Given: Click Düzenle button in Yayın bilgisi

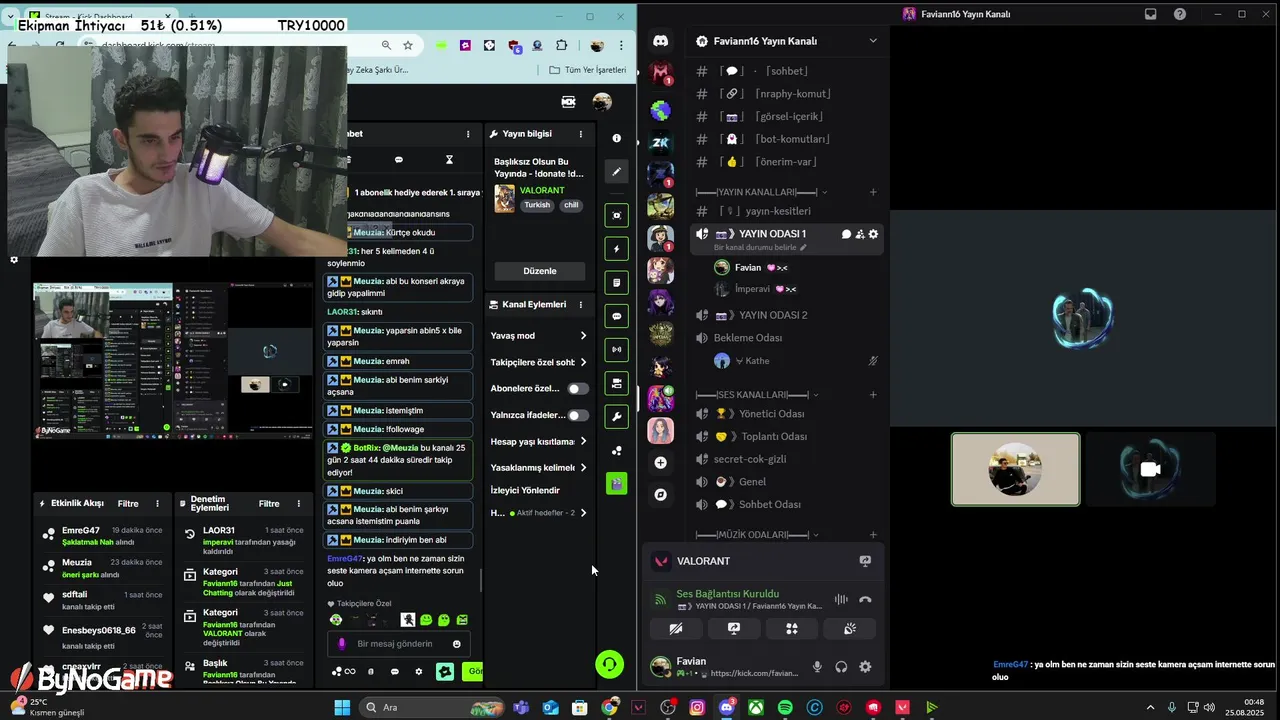Looking at the screenshot, I should coord(540,271).
